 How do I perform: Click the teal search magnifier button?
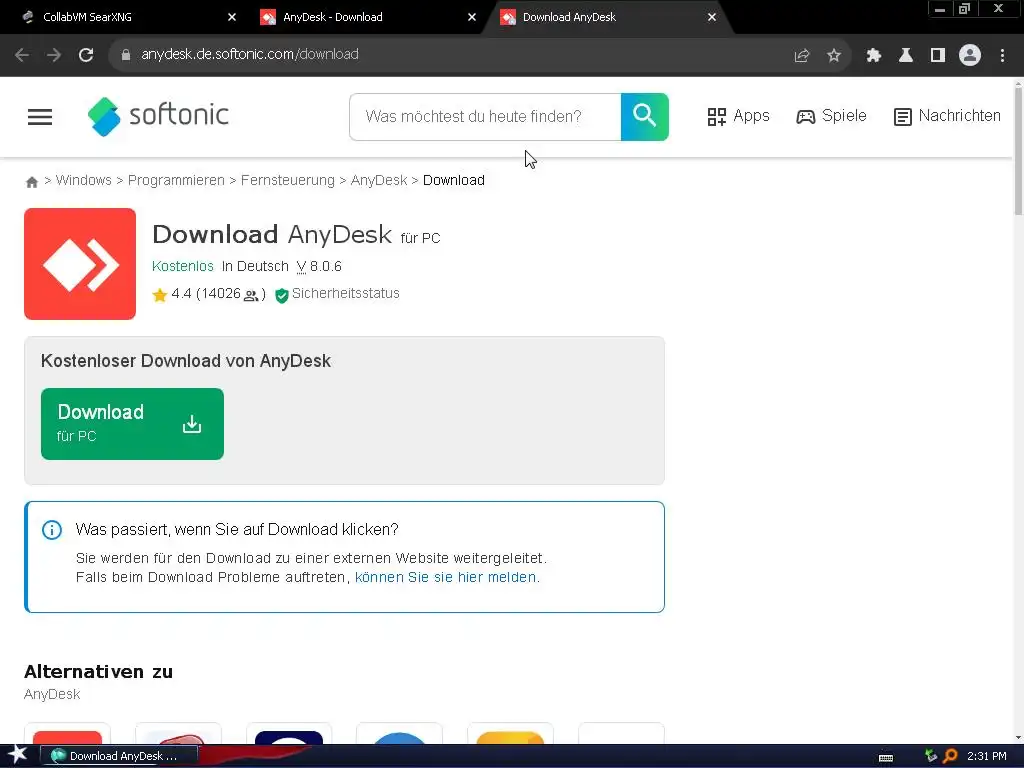click(645, 117)
